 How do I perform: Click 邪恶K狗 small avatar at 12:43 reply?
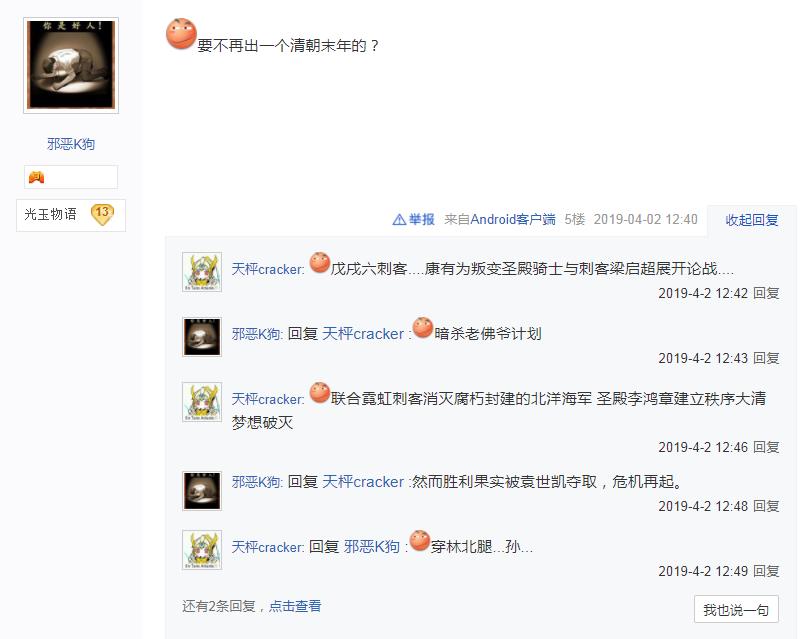(202, 337)
